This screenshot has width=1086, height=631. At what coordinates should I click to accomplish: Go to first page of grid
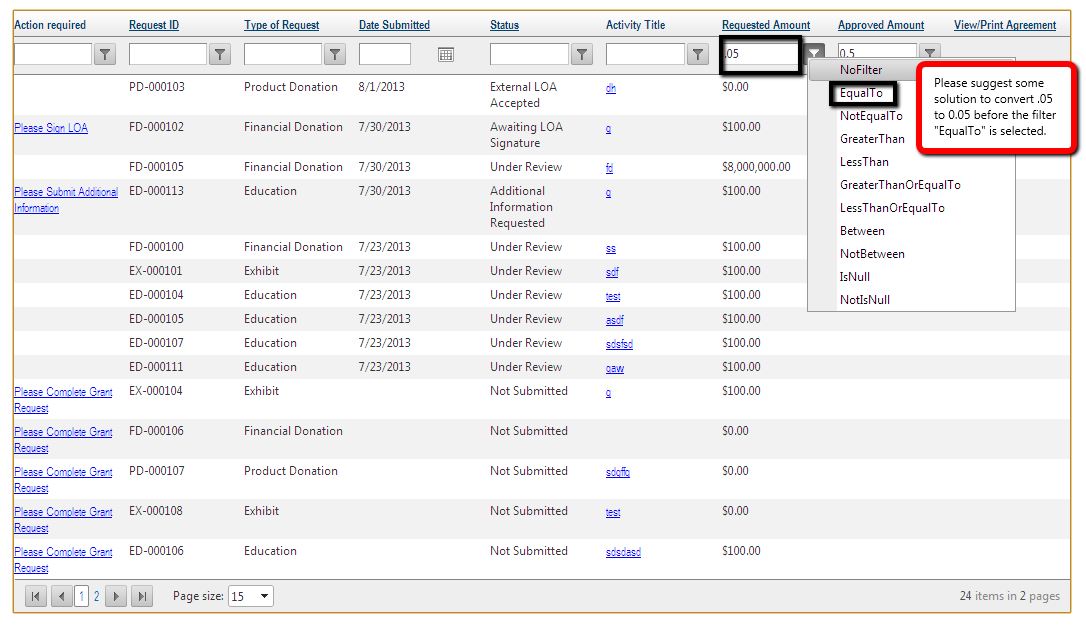tap(36, 596)
